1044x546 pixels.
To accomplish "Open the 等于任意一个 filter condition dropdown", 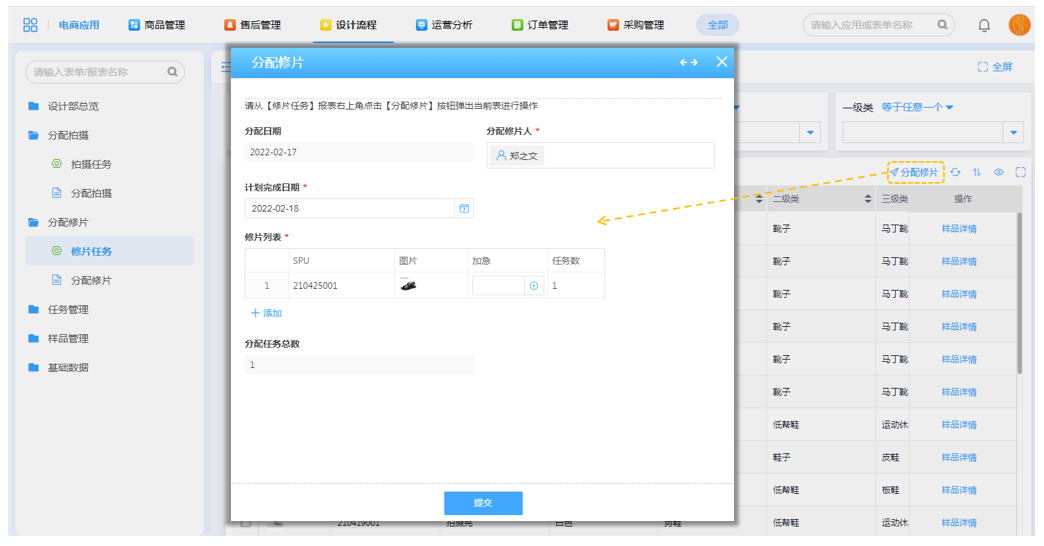I will coord(917,107).
